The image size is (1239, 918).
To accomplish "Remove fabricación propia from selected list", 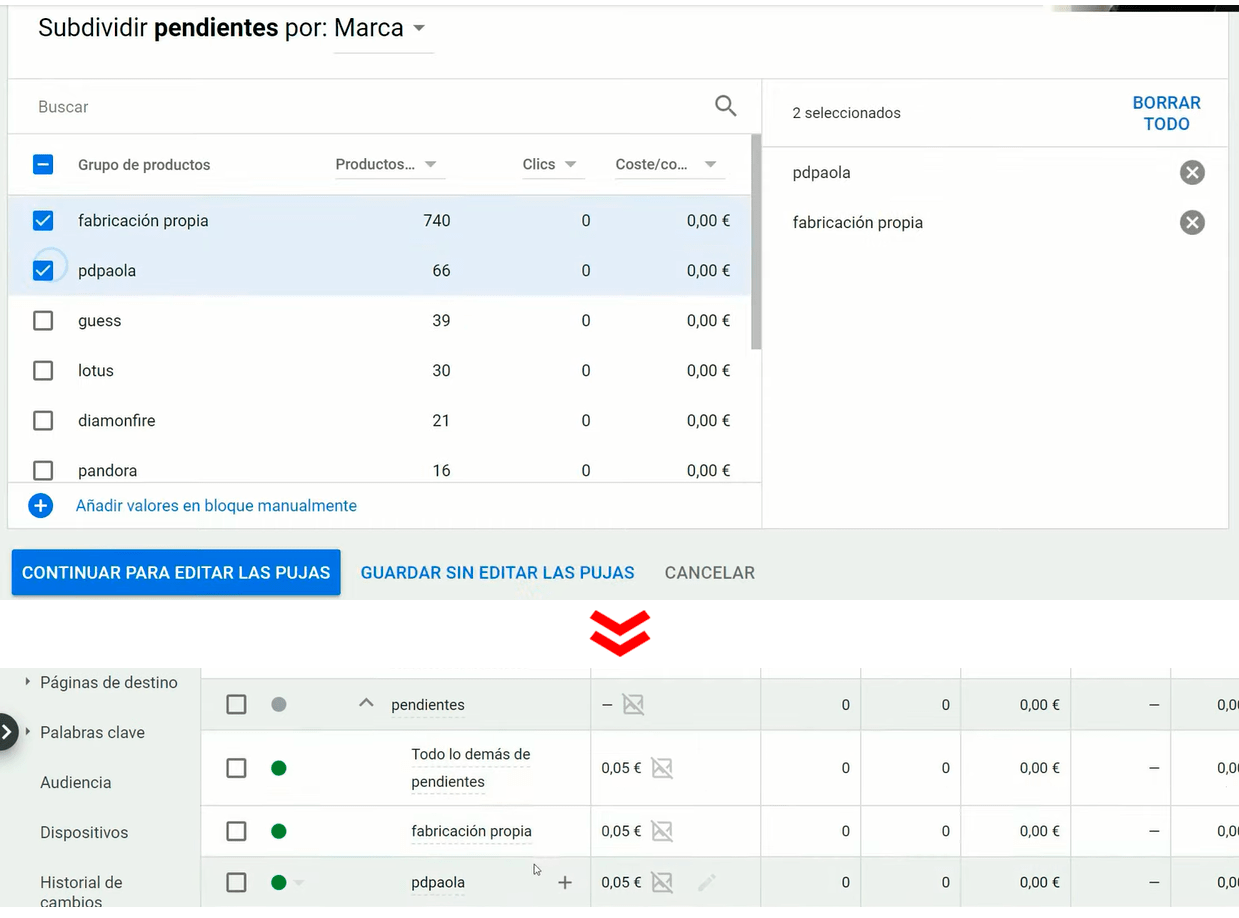I will (x=1191, y=223).
